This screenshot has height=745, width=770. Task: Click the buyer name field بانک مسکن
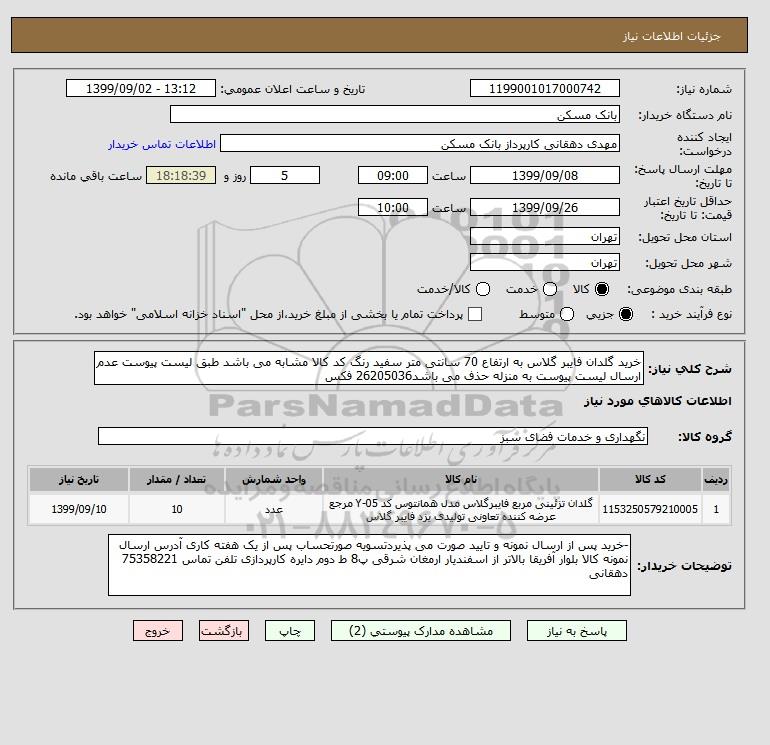pyautogui.click(x=395, y=114)
